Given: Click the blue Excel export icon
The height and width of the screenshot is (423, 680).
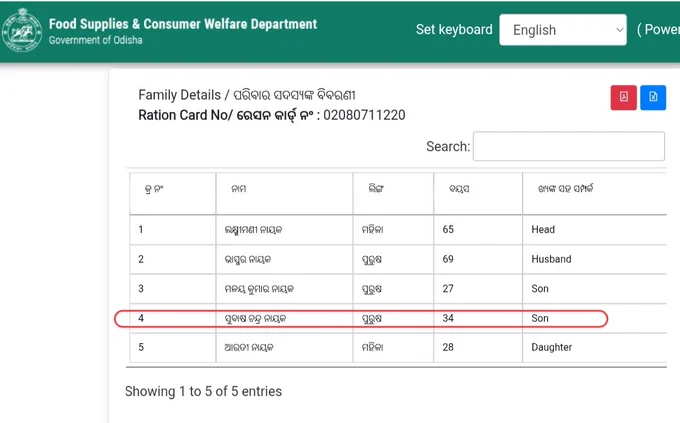Looking at the screenshot, I should click(653, 97).
